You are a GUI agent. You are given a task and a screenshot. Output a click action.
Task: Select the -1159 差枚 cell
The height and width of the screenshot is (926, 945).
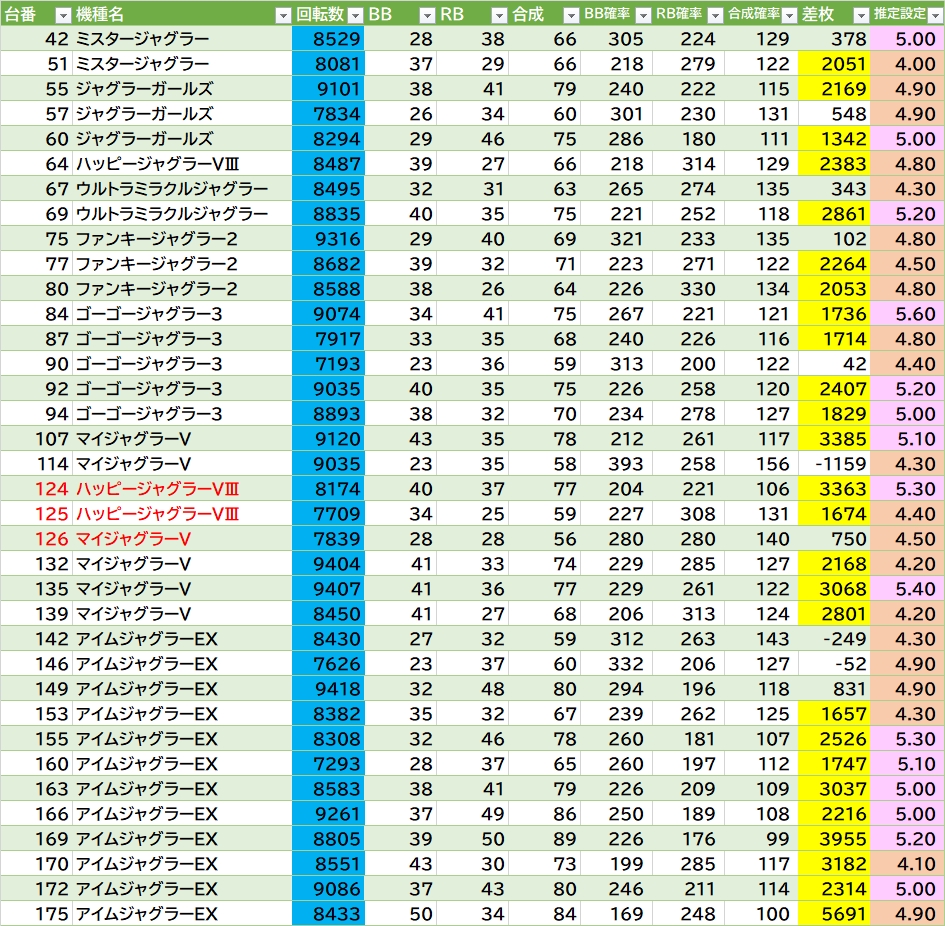click(x=834, y=464)
